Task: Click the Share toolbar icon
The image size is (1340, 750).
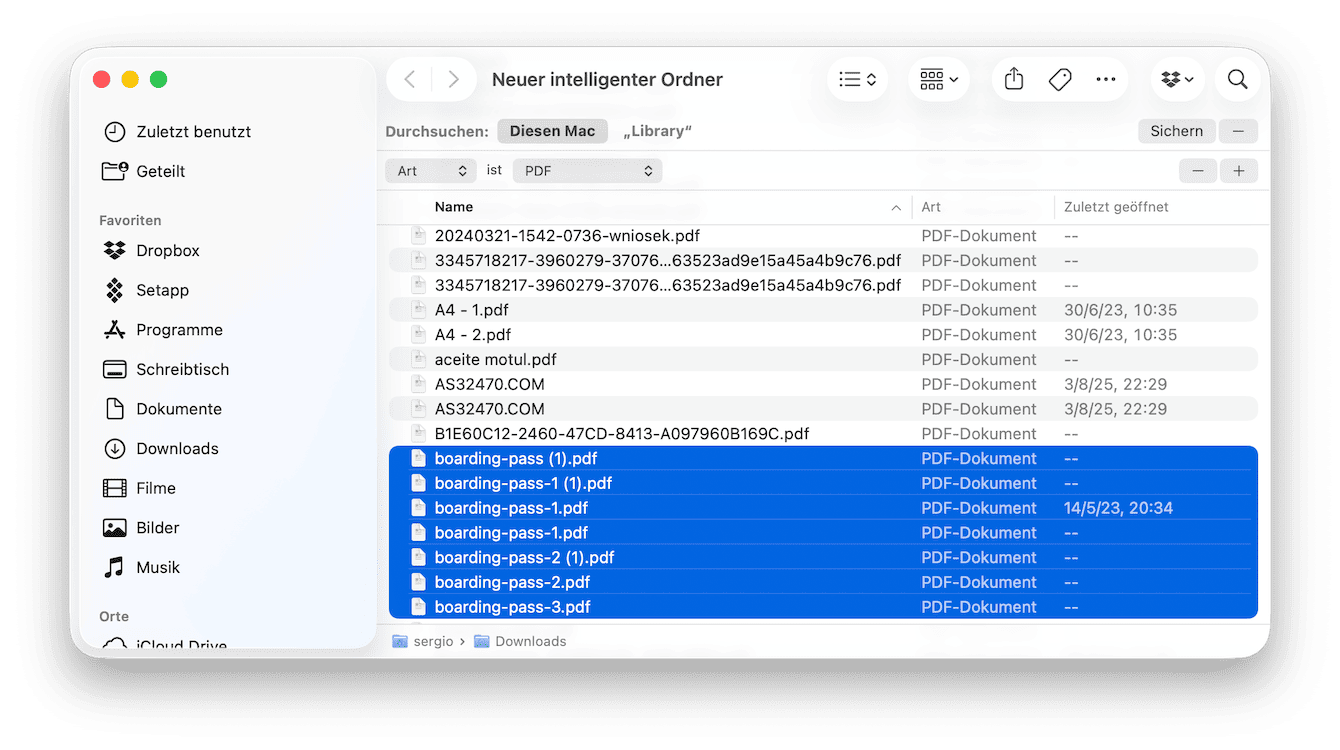Action: 1014,80
